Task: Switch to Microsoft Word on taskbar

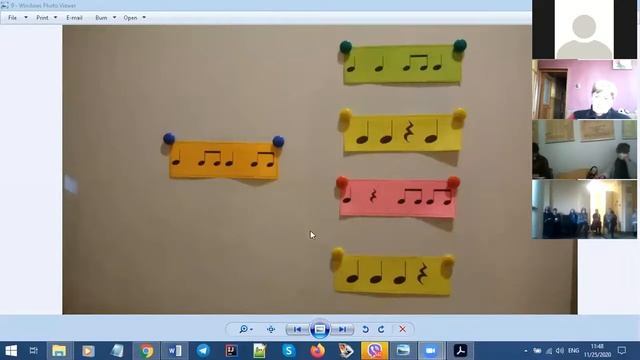Action: click(175, 351)
